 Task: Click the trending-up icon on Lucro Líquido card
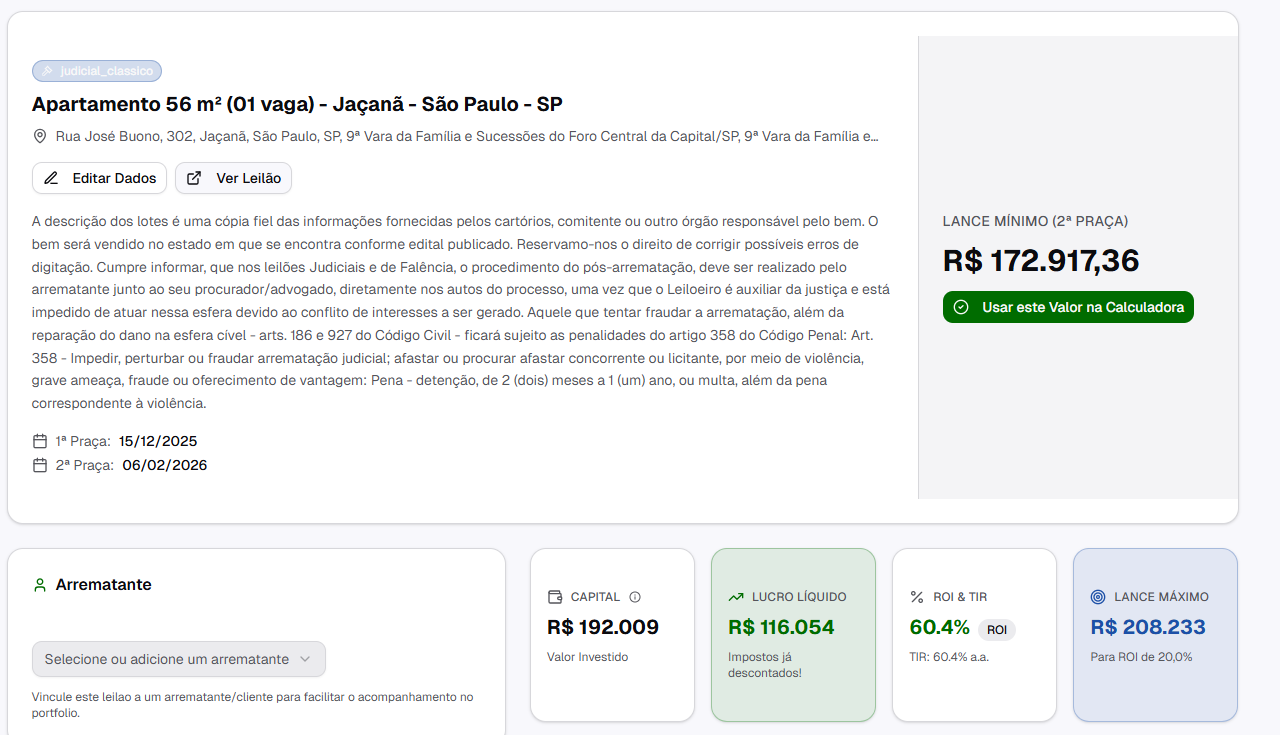(736, 597)
